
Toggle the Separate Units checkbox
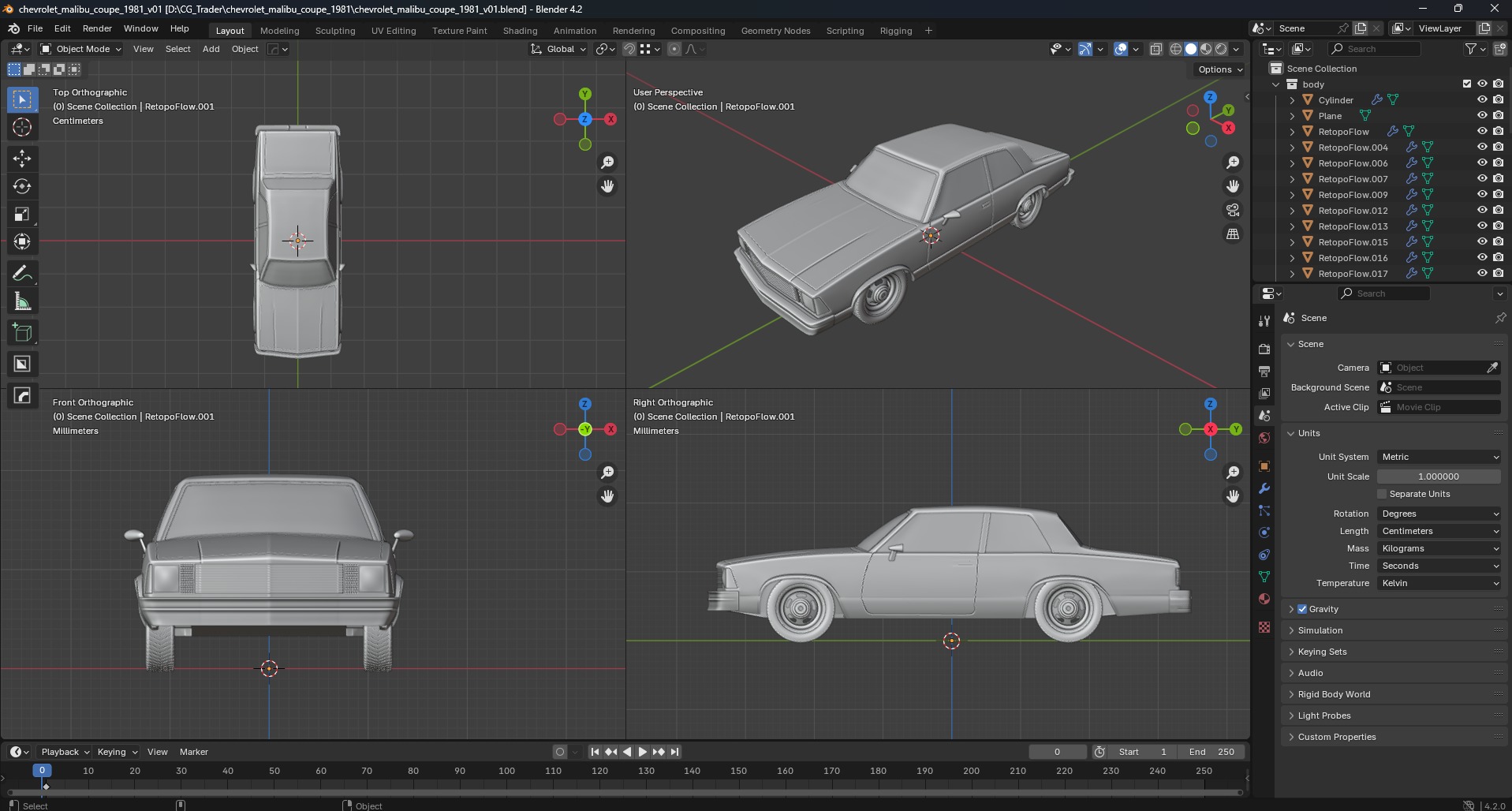(1382, 494)
